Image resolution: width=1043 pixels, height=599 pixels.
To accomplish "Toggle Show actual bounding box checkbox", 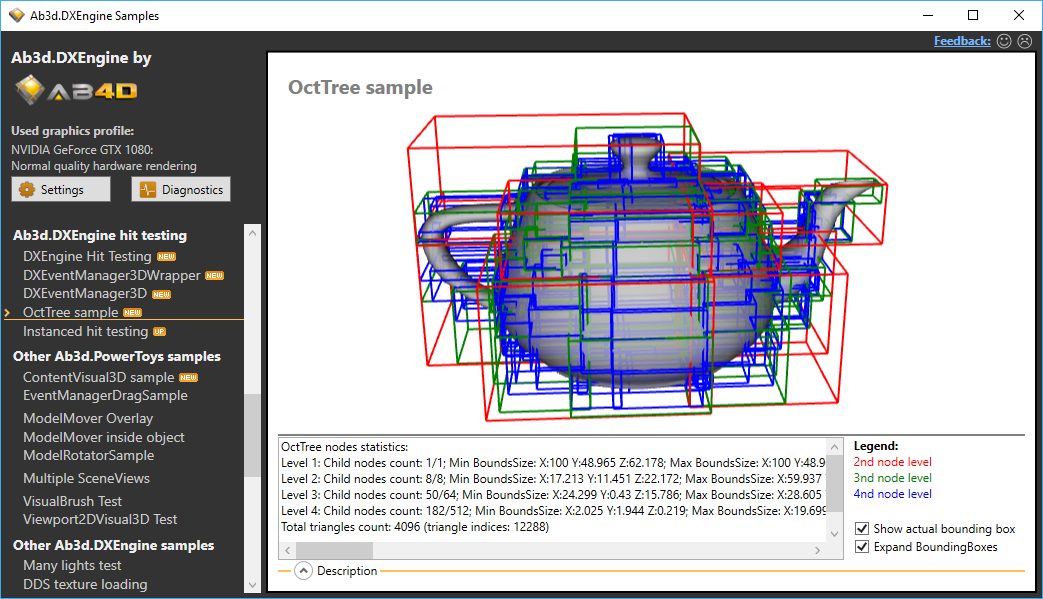I will click(x=862, y=529).
